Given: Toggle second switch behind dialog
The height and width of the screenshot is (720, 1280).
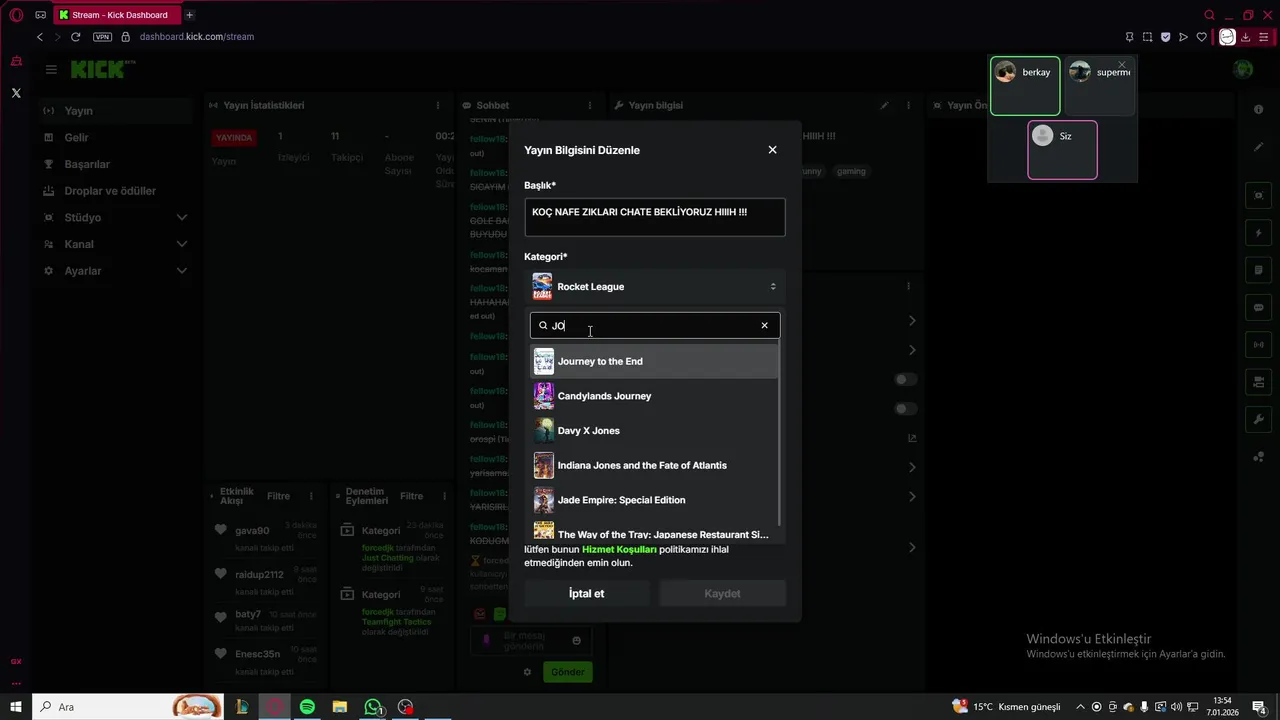Looking at the screenshot, I should [906, 409].
